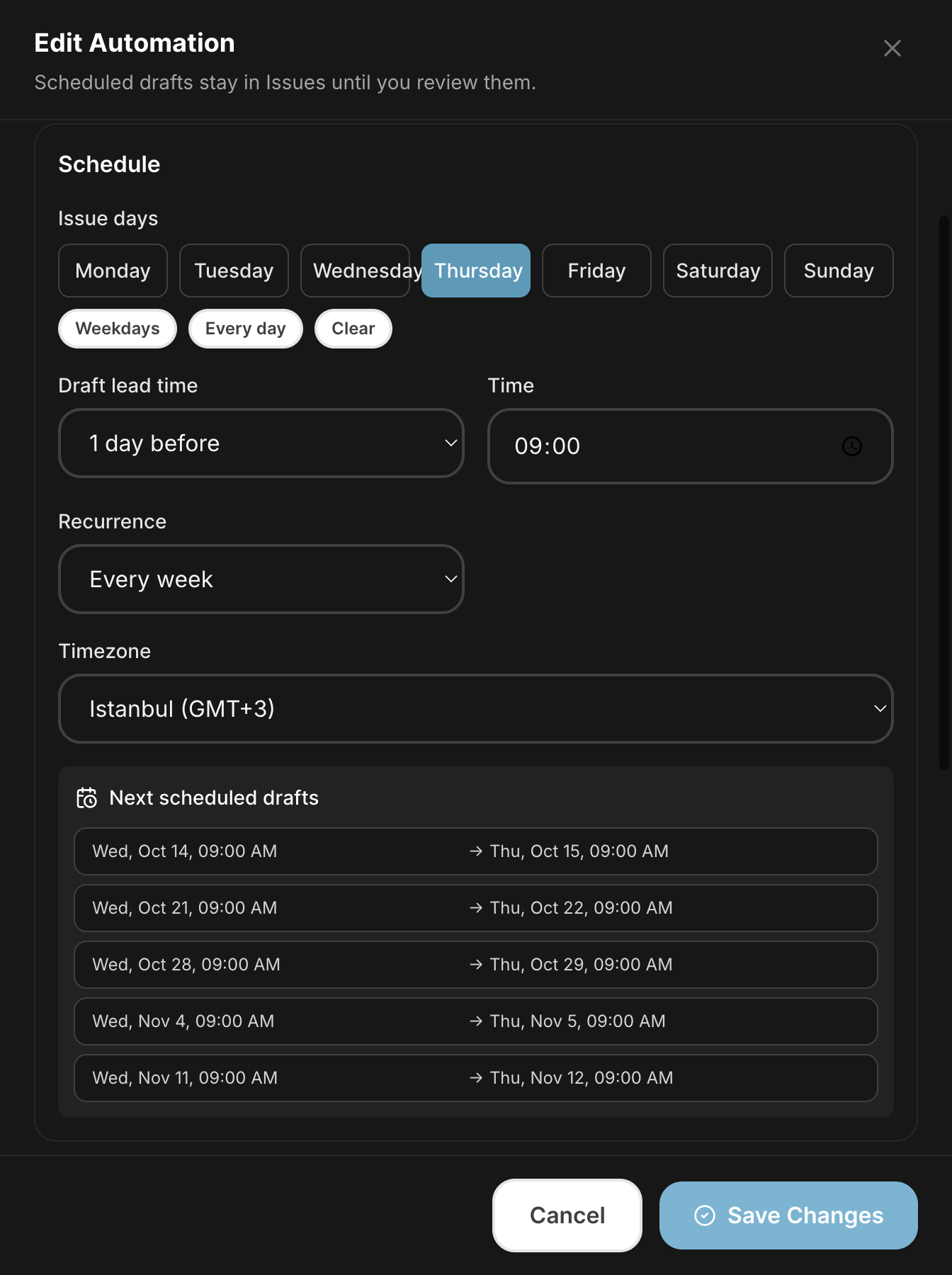Viewport: 952px width, 1275px height.
Task: Click the Timezone label
Action: pyautogui.click(x=105, y=651)
